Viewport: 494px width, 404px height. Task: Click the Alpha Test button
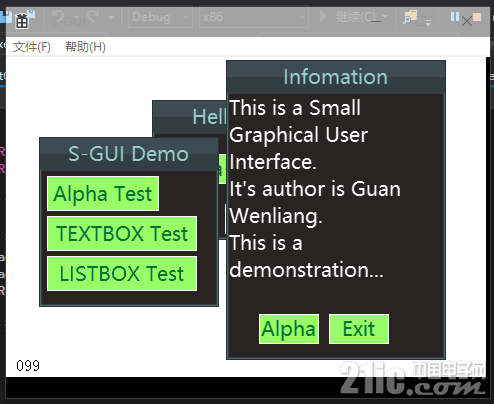103,194
